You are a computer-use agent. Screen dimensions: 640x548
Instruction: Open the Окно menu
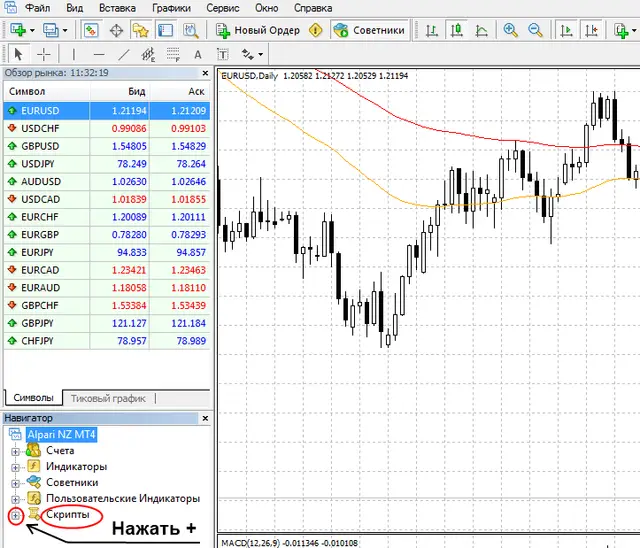pos(267,8)
